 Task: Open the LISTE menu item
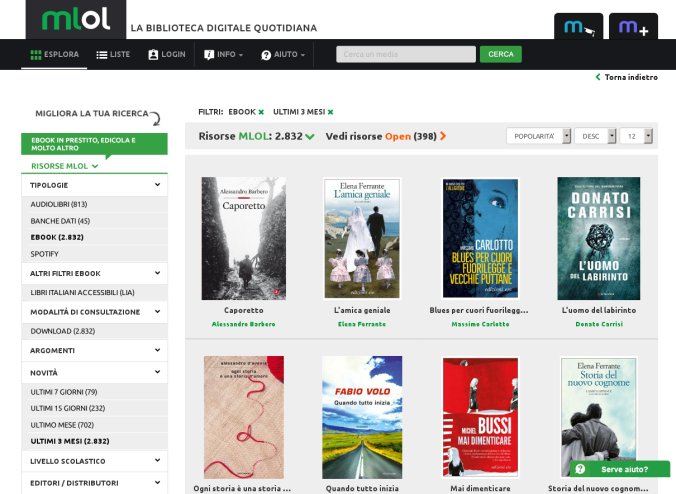[x=113, y=54]
